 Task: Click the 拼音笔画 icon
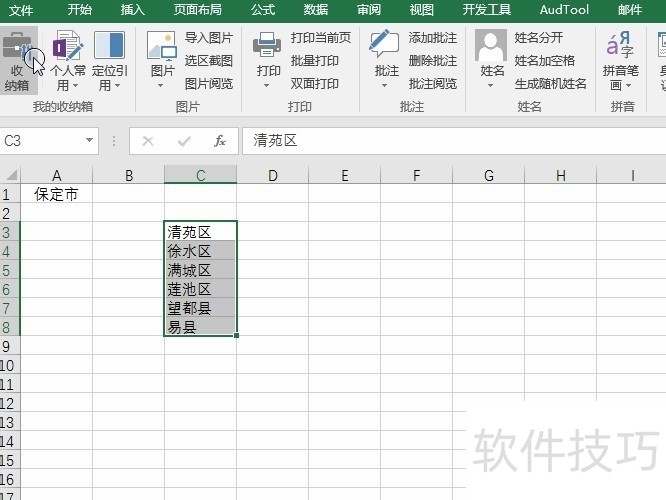click(x=620, y=45)
